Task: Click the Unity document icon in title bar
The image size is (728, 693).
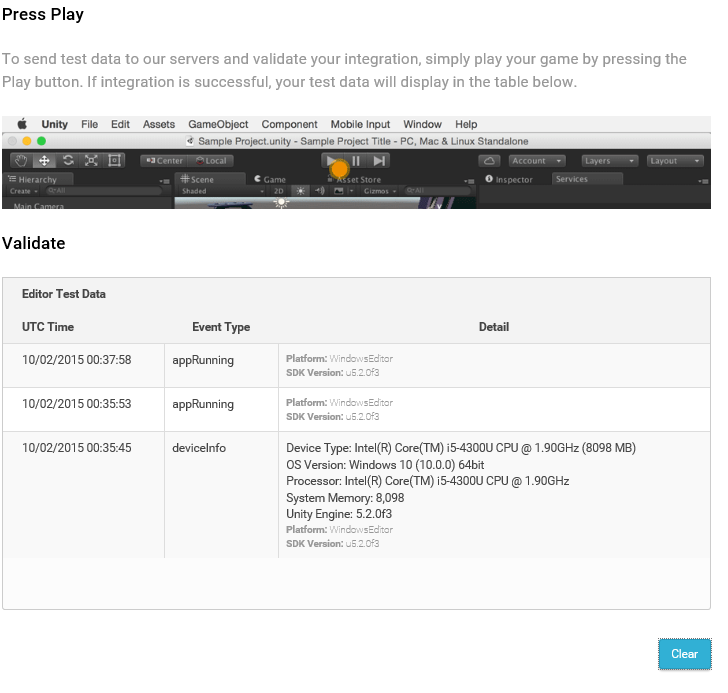Action: click(x=190, y=141)
